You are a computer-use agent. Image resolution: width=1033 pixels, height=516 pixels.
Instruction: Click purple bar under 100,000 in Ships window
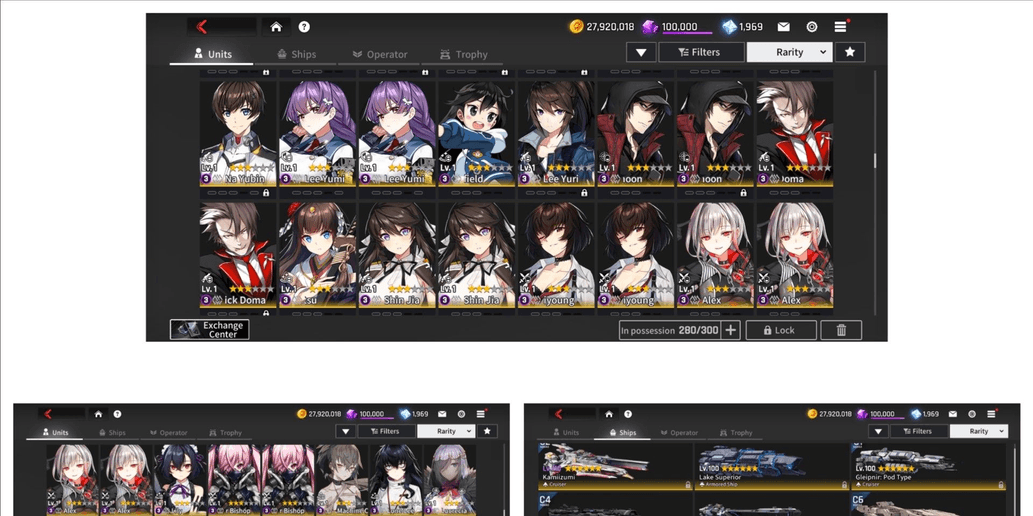click(887, 418)
